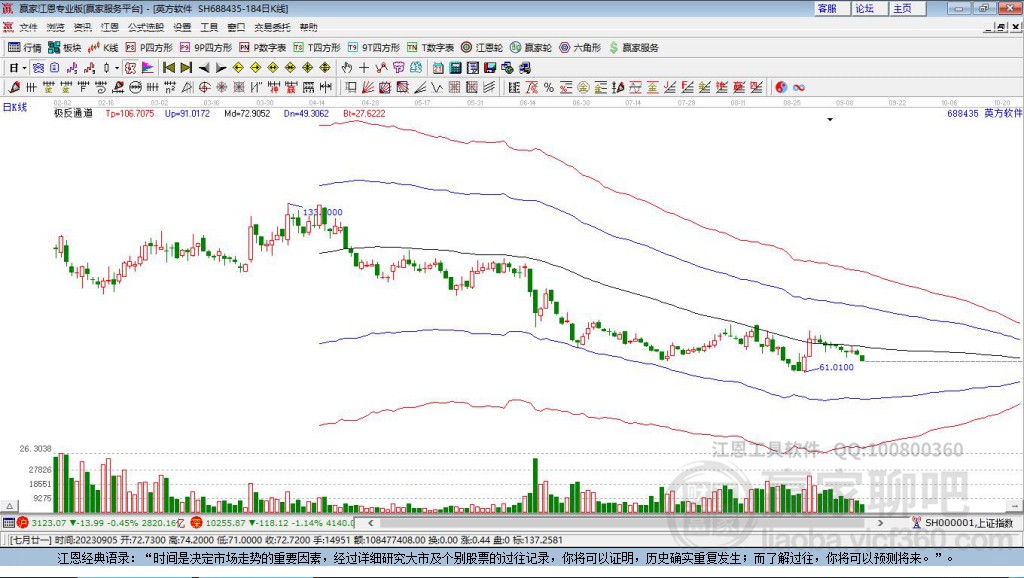
Task: Open the P数字表 tool
Action: (x=263, y=48)
